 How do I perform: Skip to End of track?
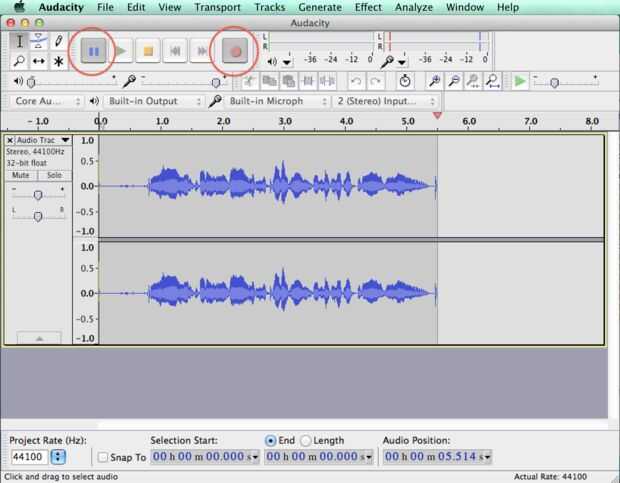[202, 51]
